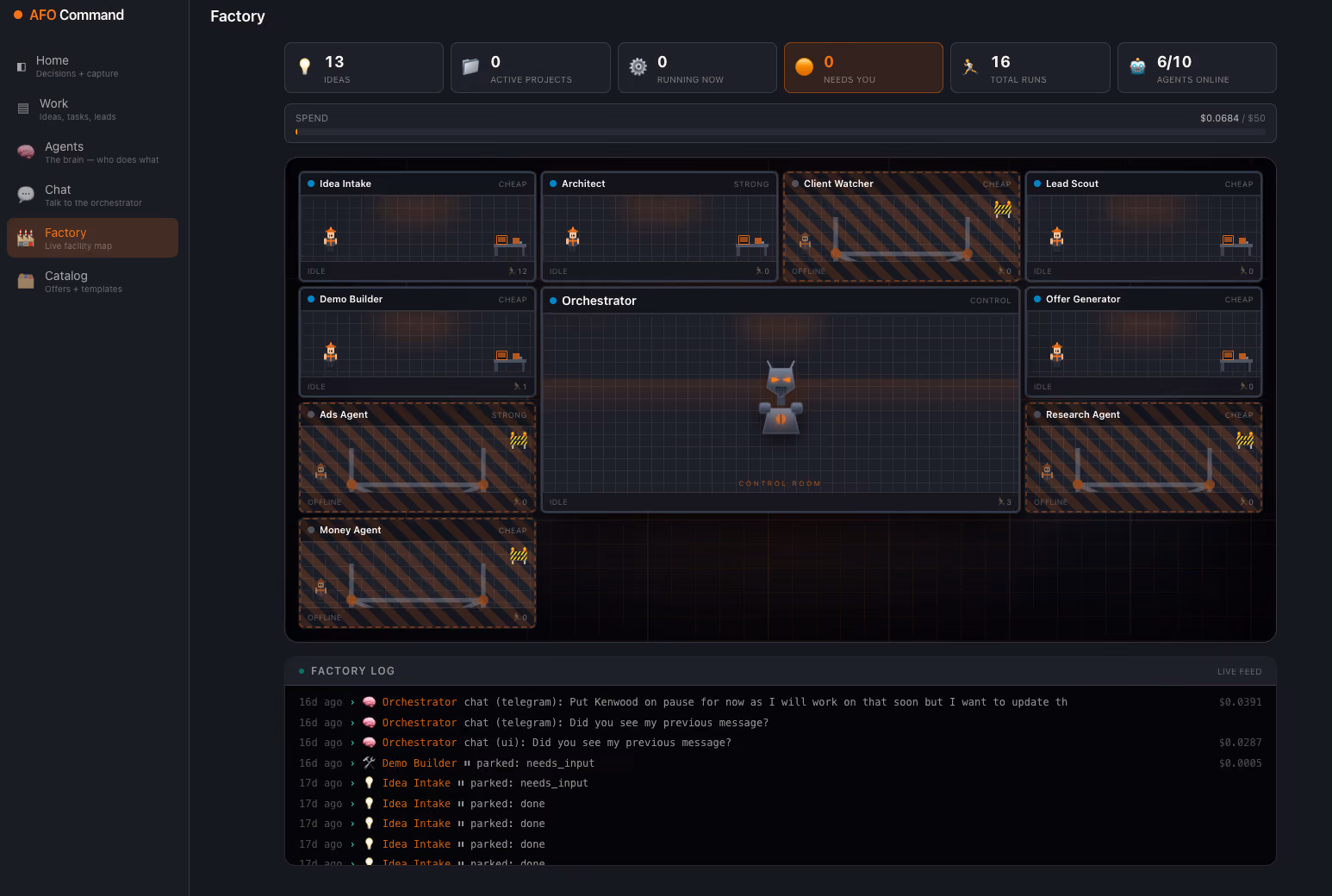This screenshot has height=896, width=1332.
Task: Select the Factory live facility map item
Action: 92,238
